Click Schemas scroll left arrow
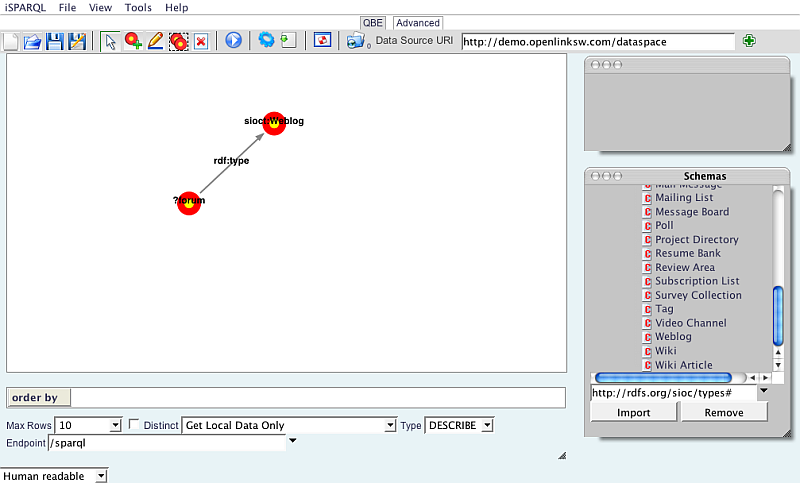This screenshot has height=483, width=800. (753, 378)
